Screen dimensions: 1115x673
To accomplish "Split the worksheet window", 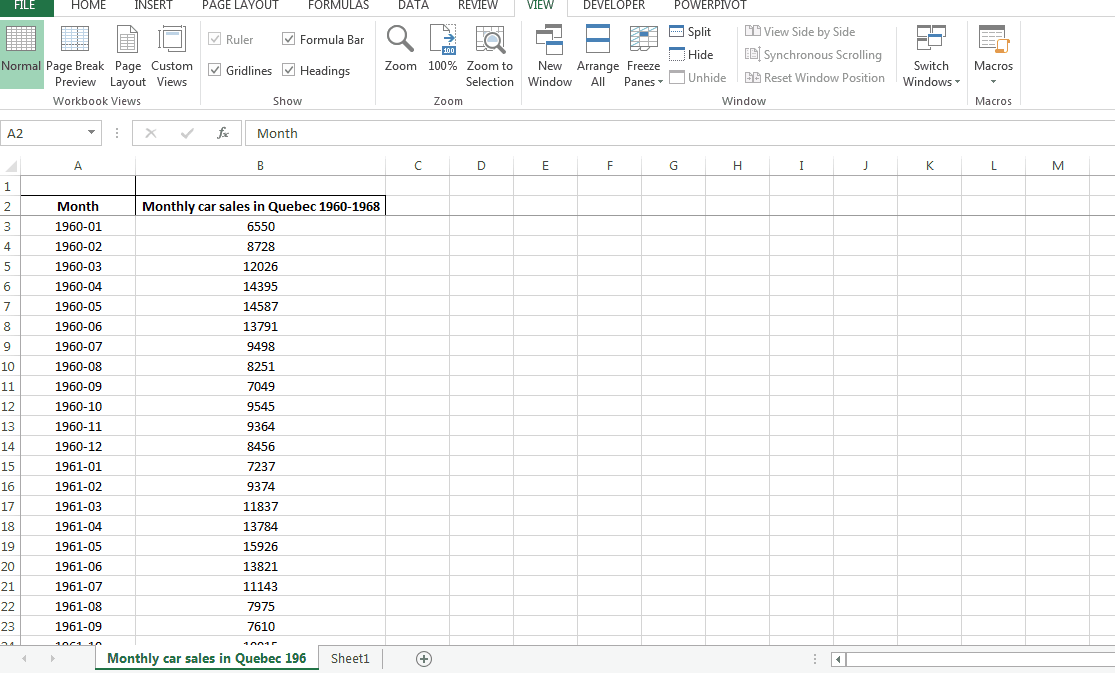I will coord(690,31).
